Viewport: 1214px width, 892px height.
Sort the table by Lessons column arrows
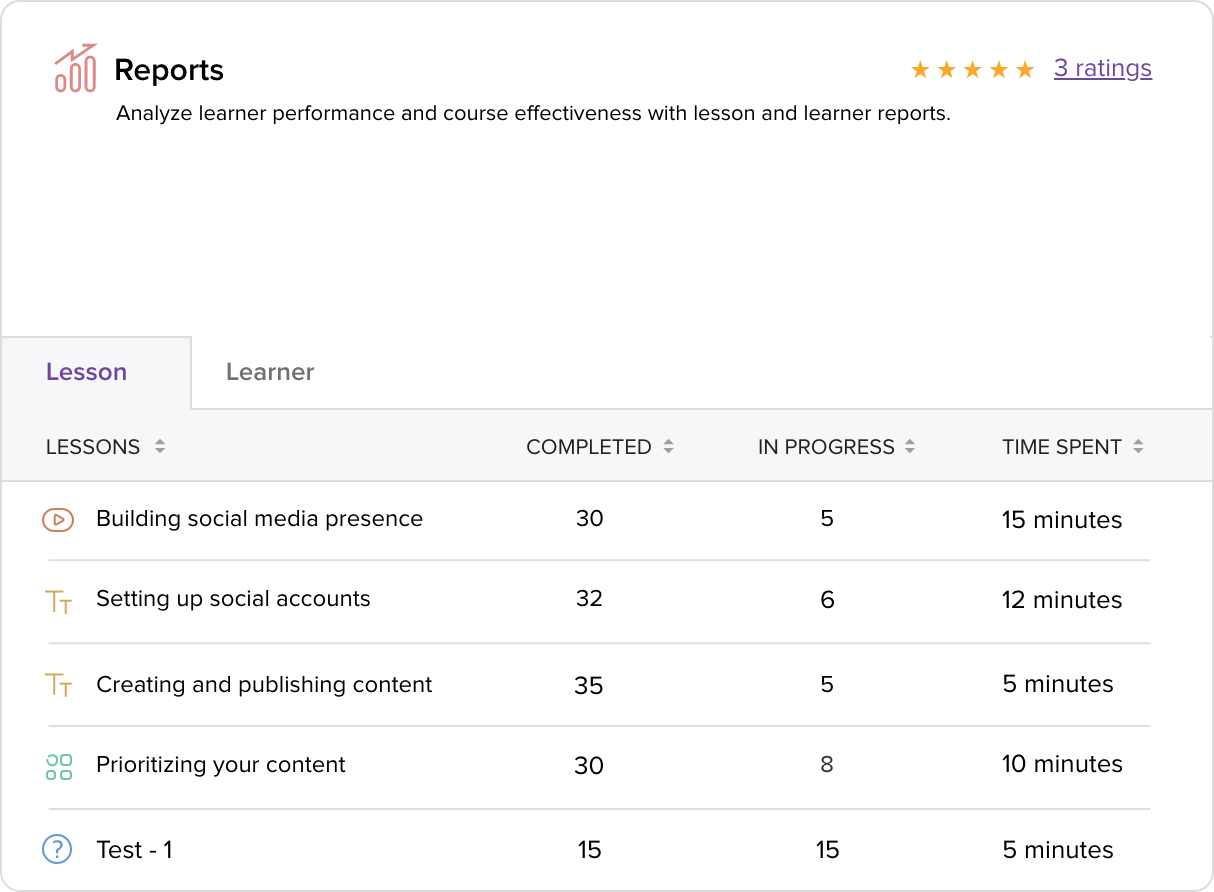tap(160, 448)
